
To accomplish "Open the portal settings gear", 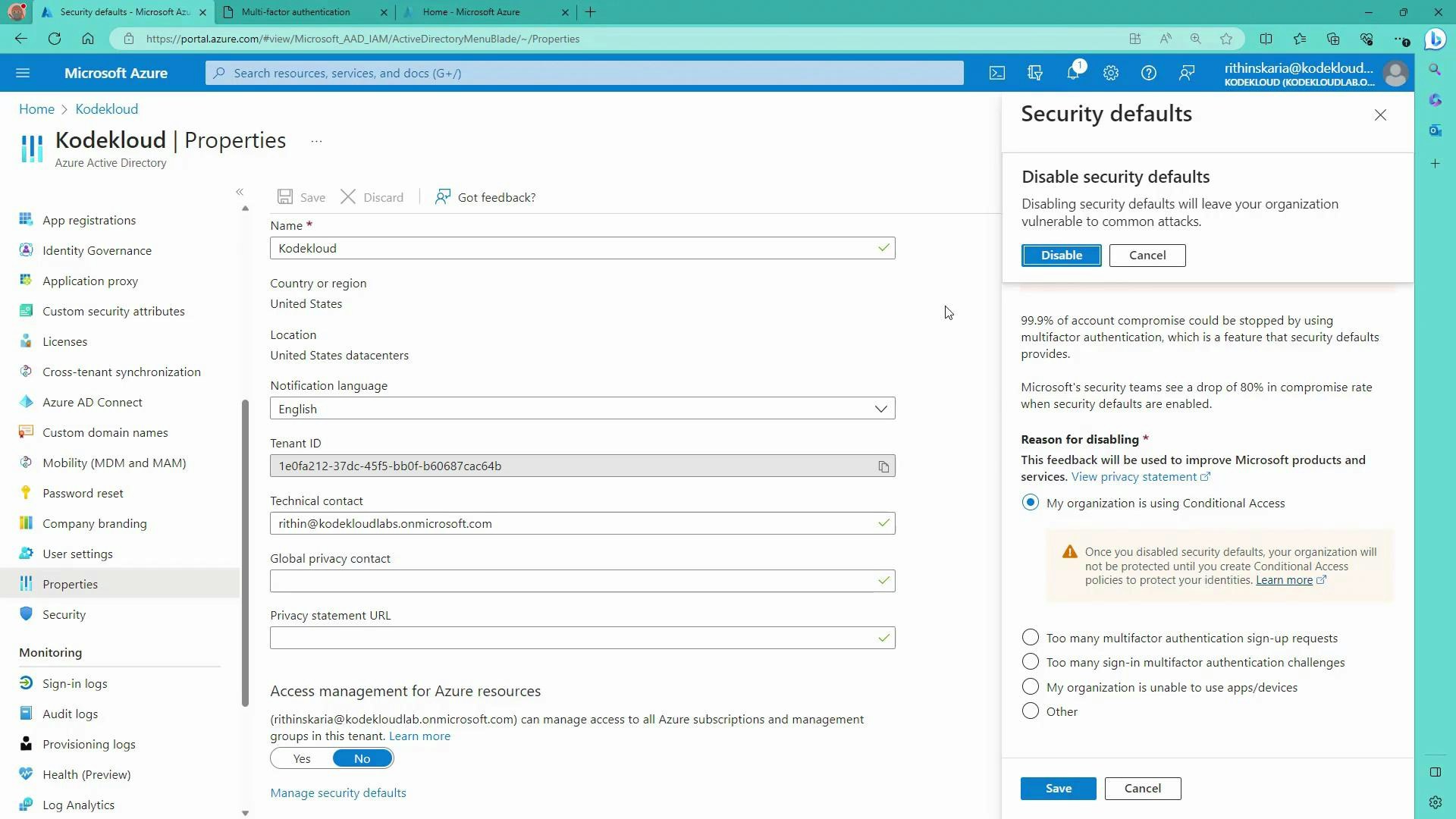I will (x=1111, y=73).
